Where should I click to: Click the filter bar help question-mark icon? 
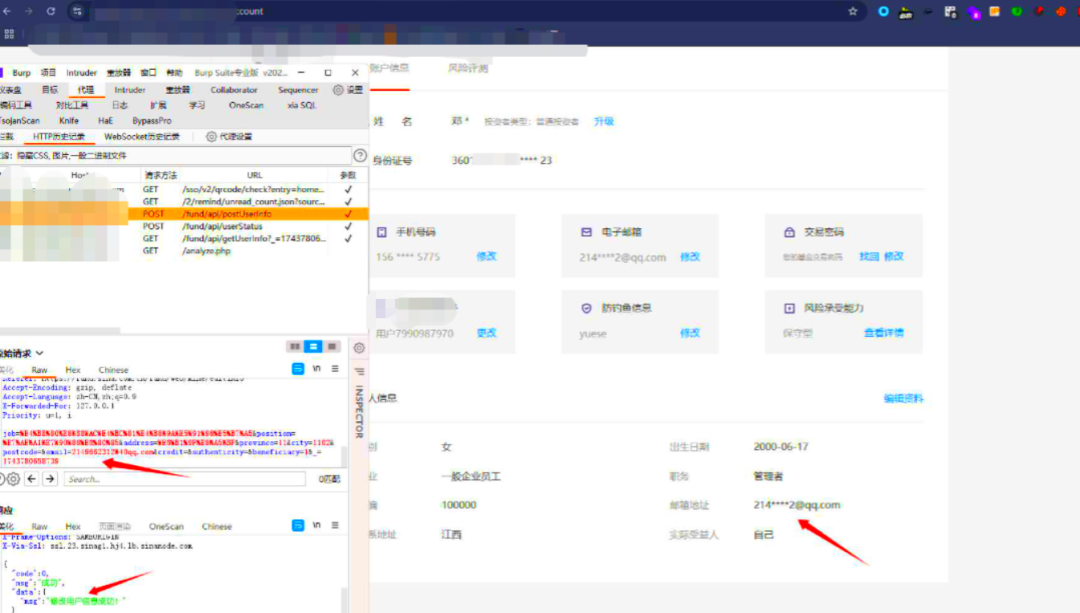(x=361, y=156)
